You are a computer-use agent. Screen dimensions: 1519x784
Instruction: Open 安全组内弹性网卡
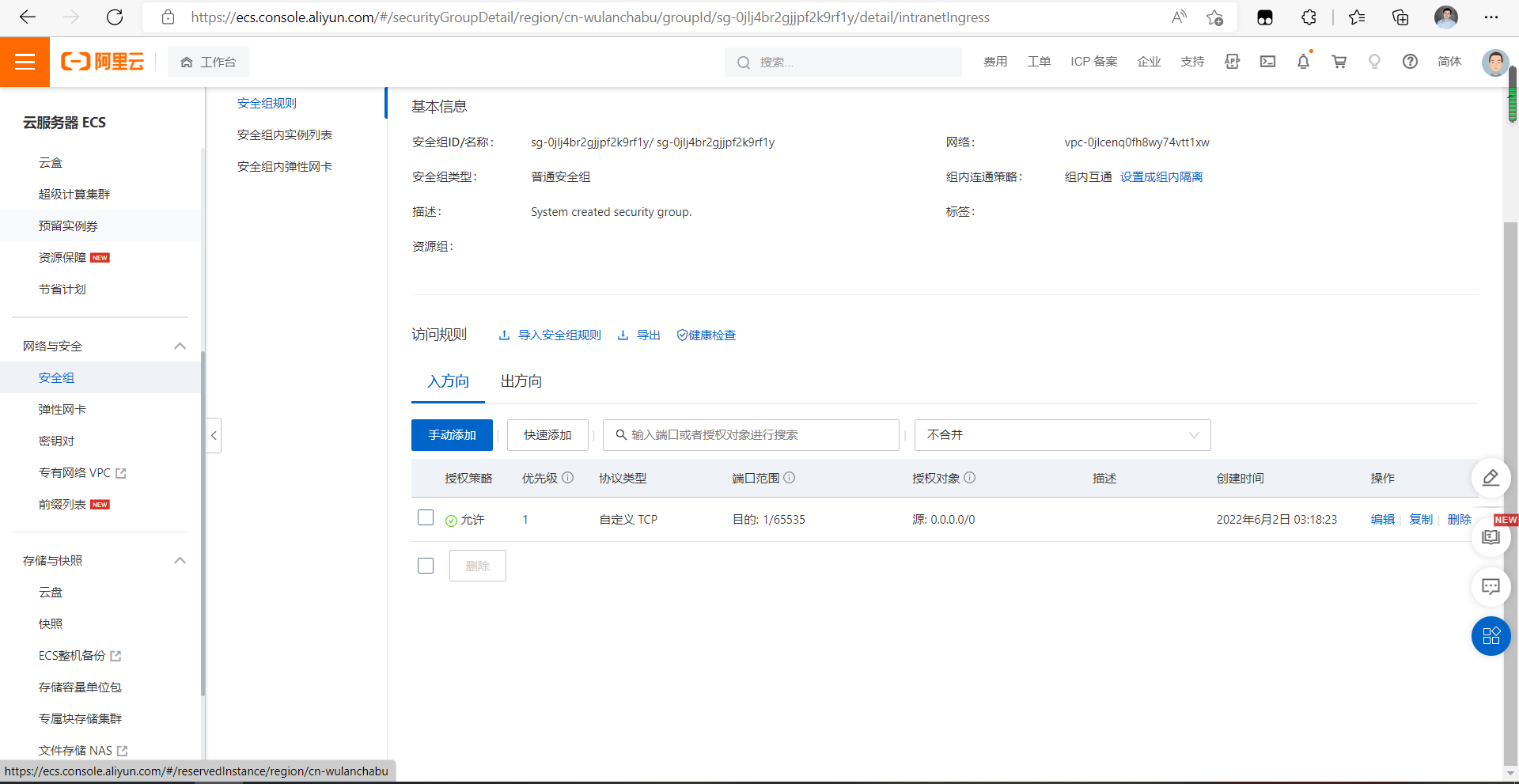[285, 166]
